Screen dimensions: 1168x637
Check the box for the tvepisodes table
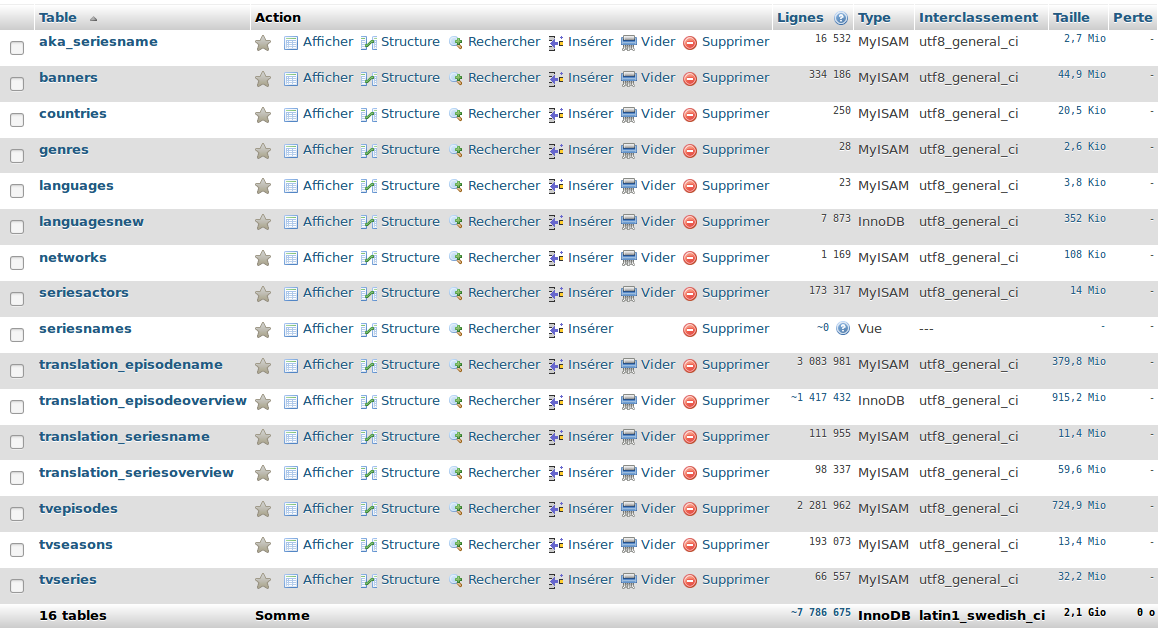pos(17,514)
